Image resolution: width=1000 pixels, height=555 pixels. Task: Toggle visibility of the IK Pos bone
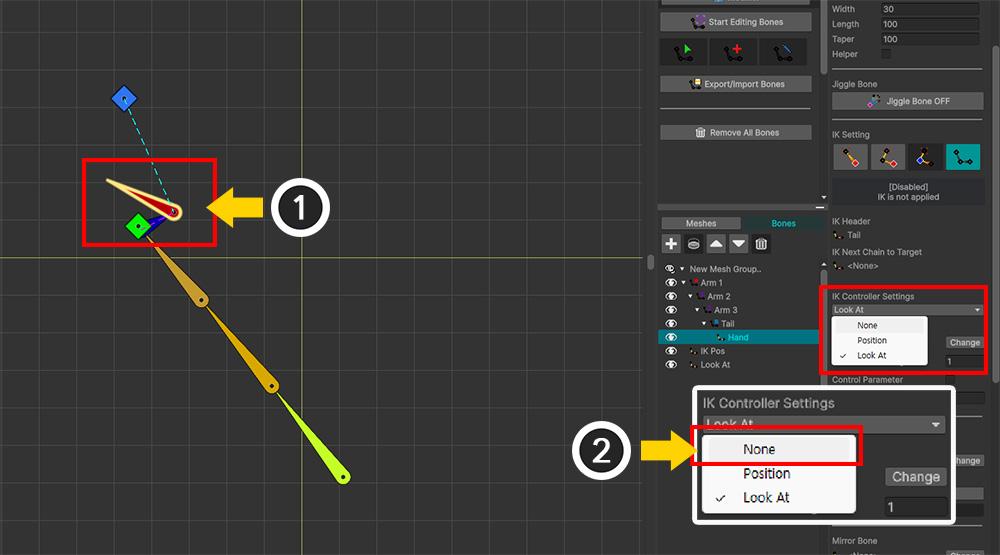click(671, 351)
